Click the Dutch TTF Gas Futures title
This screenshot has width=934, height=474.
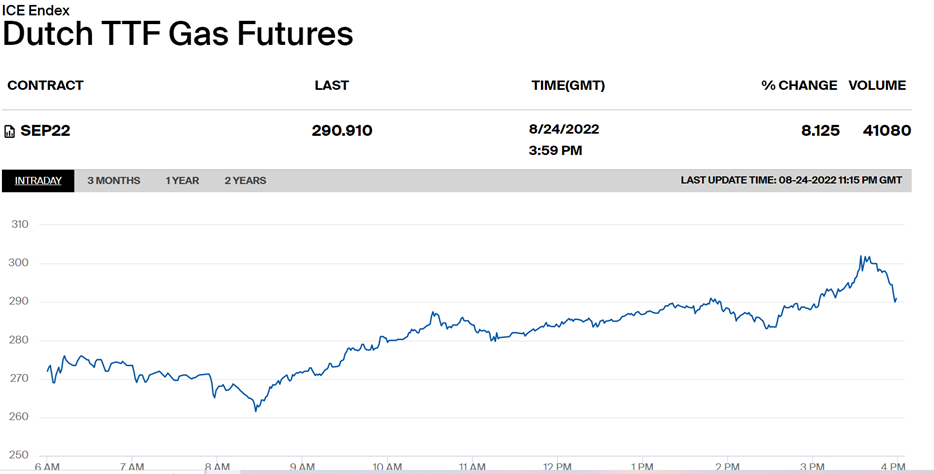pyautogui.click(x=178, y=34)
